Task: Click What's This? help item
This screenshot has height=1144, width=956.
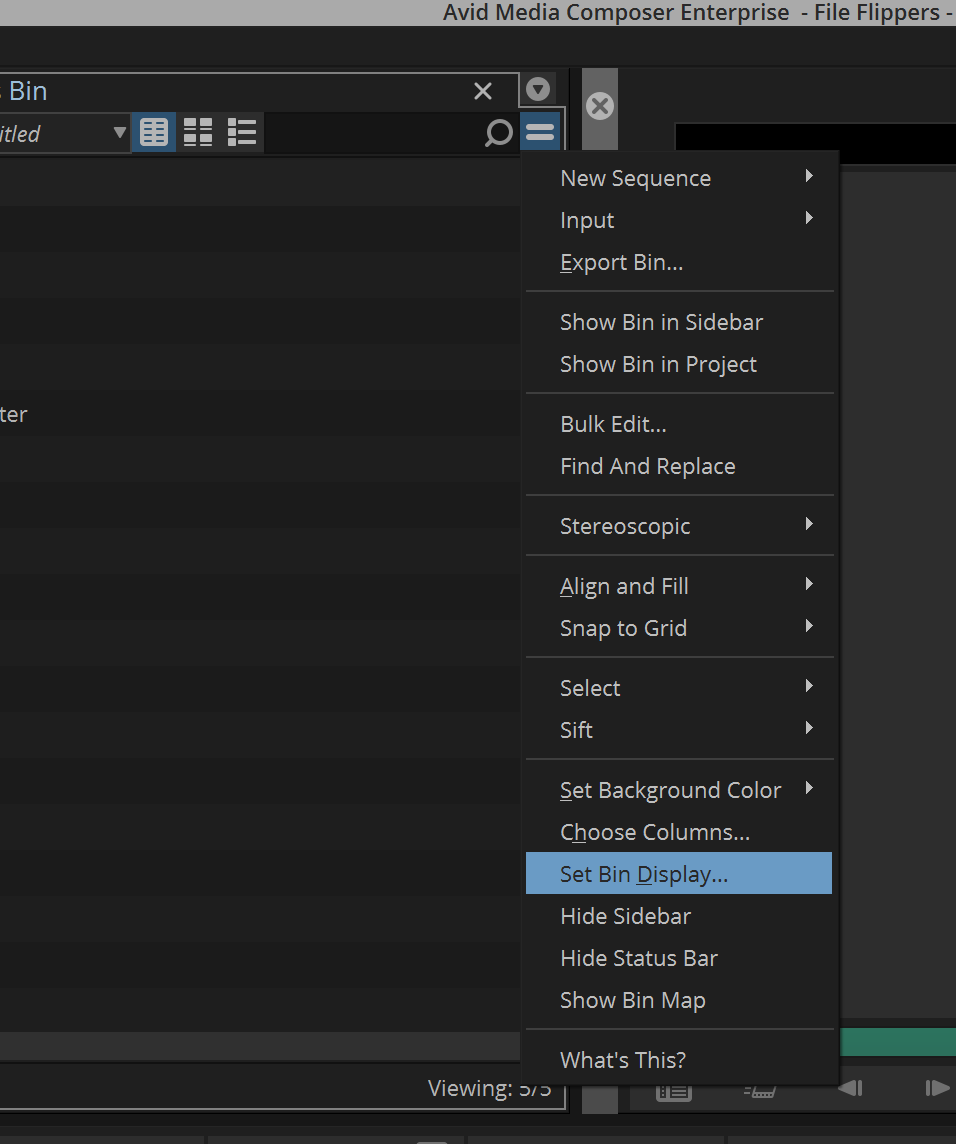Action: pos(679,1060)
